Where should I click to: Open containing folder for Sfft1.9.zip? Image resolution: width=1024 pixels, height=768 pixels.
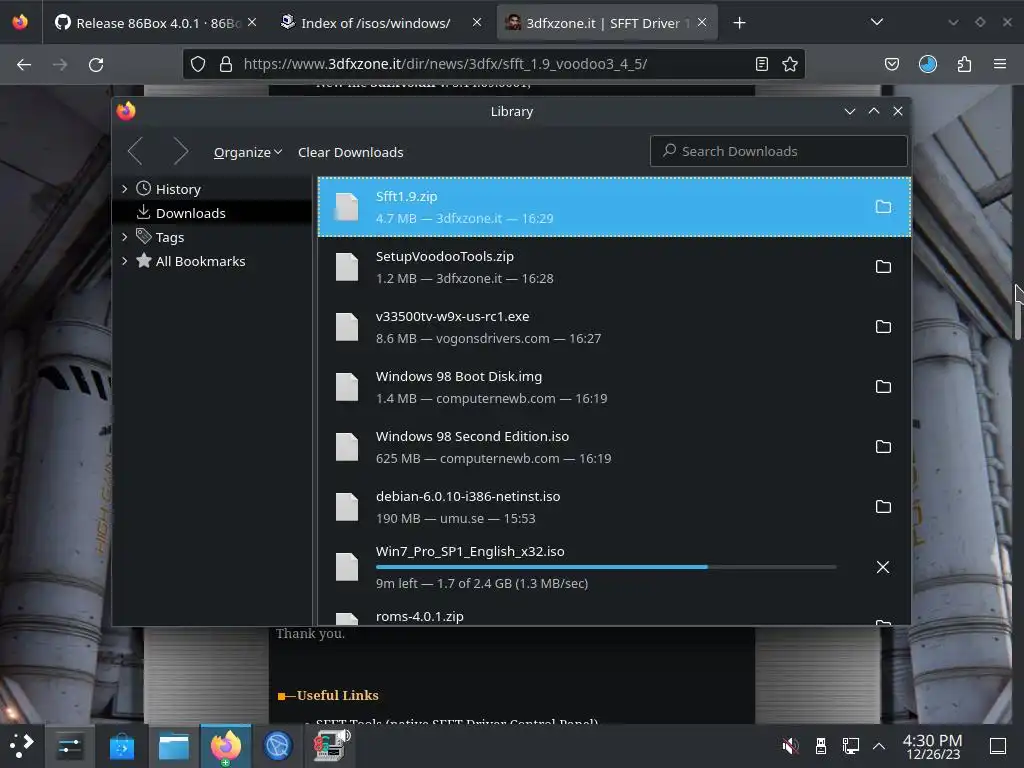click(x=883, y=207)
